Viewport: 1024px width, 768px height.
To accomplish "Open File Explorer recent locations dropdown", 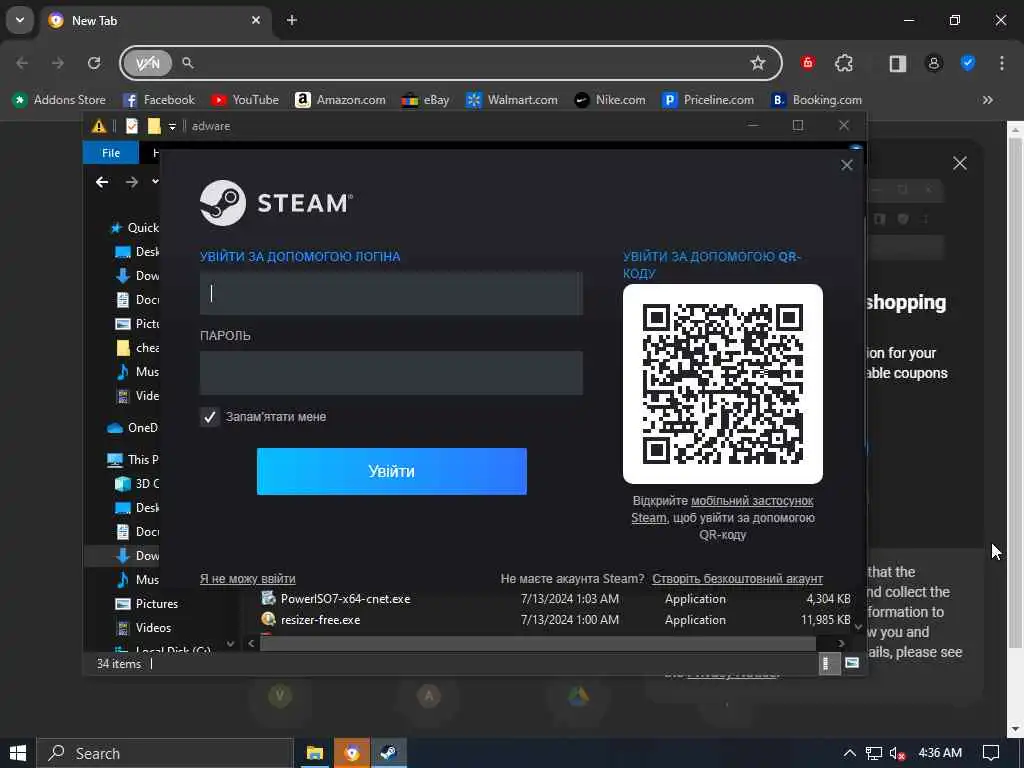I will (x=155, y=182).
